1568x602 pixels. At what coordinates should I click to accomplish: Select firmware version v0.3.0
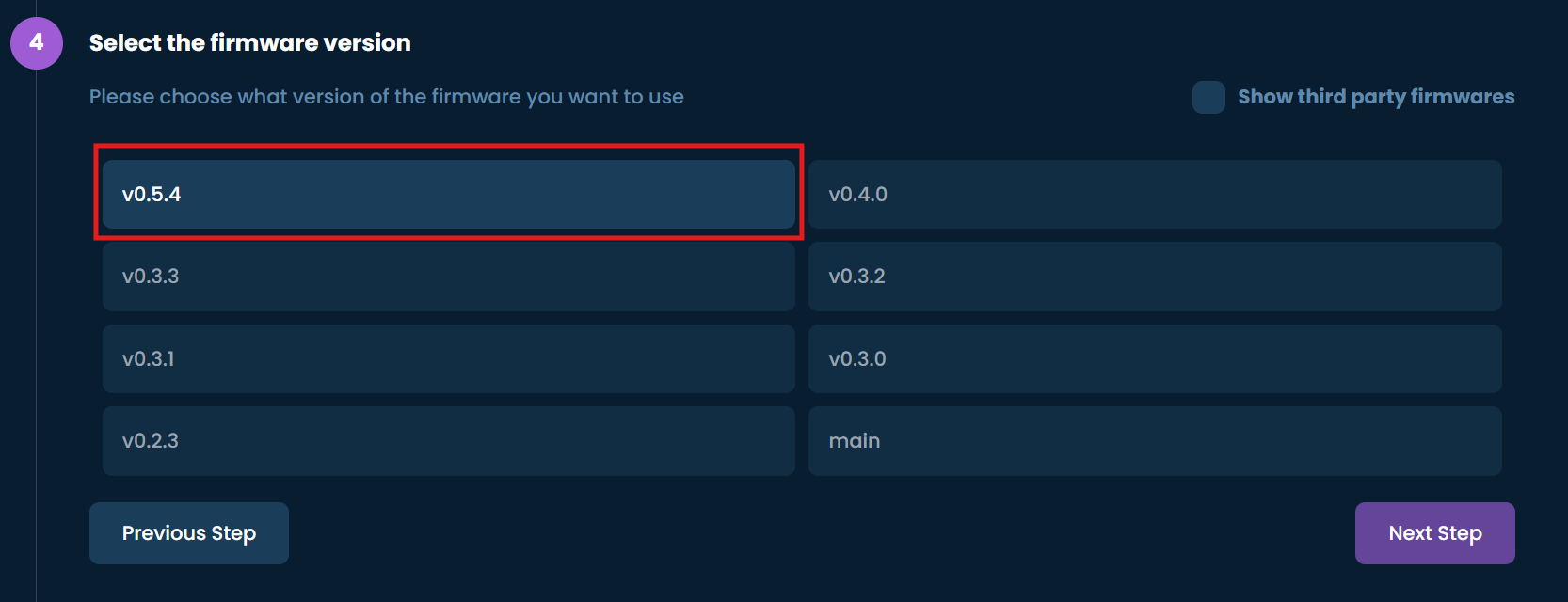tap(1155, 358)
